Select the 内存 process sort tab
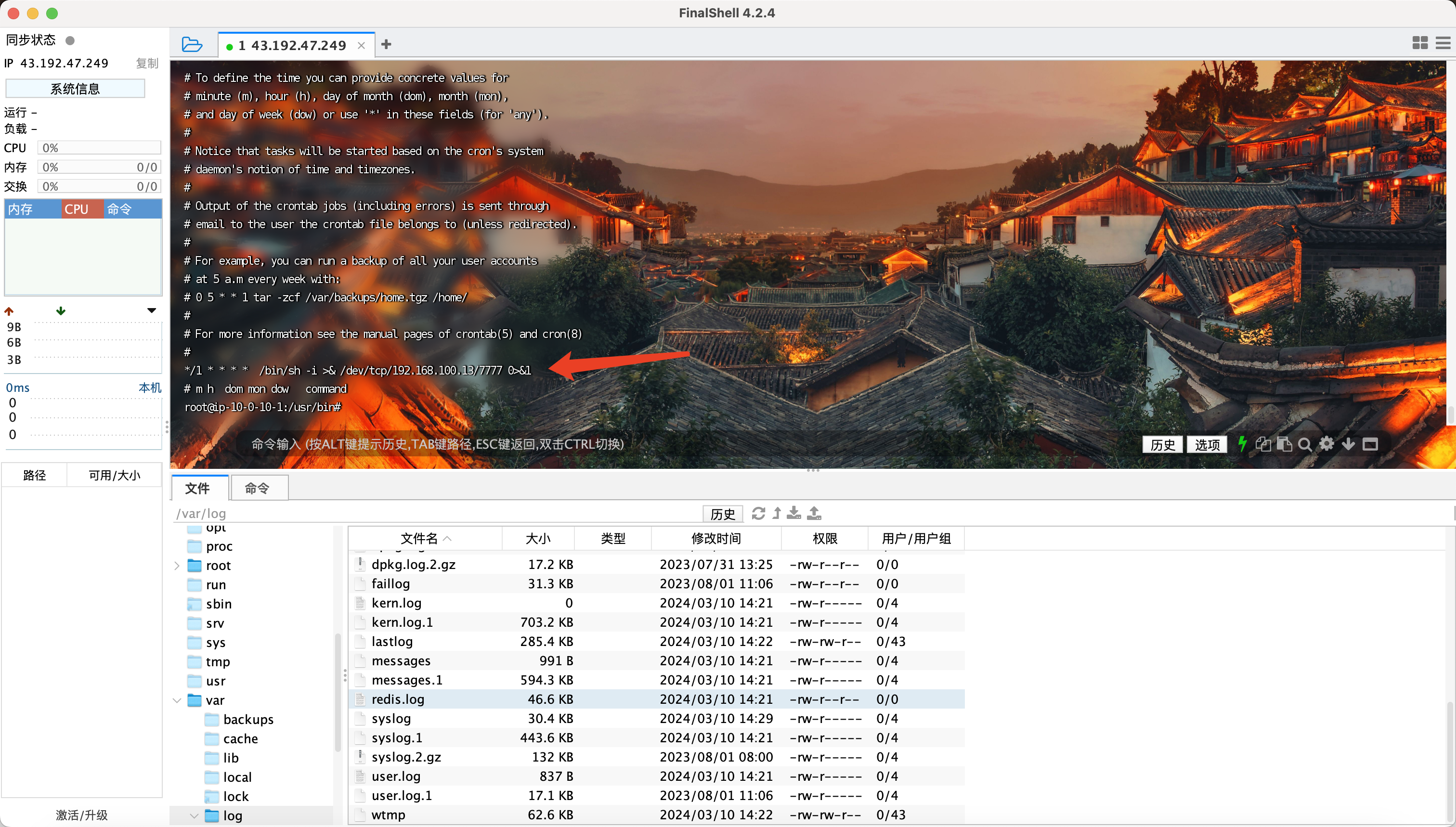The height and width of the screenshot is (827, 1456). [x=33, y=209]
